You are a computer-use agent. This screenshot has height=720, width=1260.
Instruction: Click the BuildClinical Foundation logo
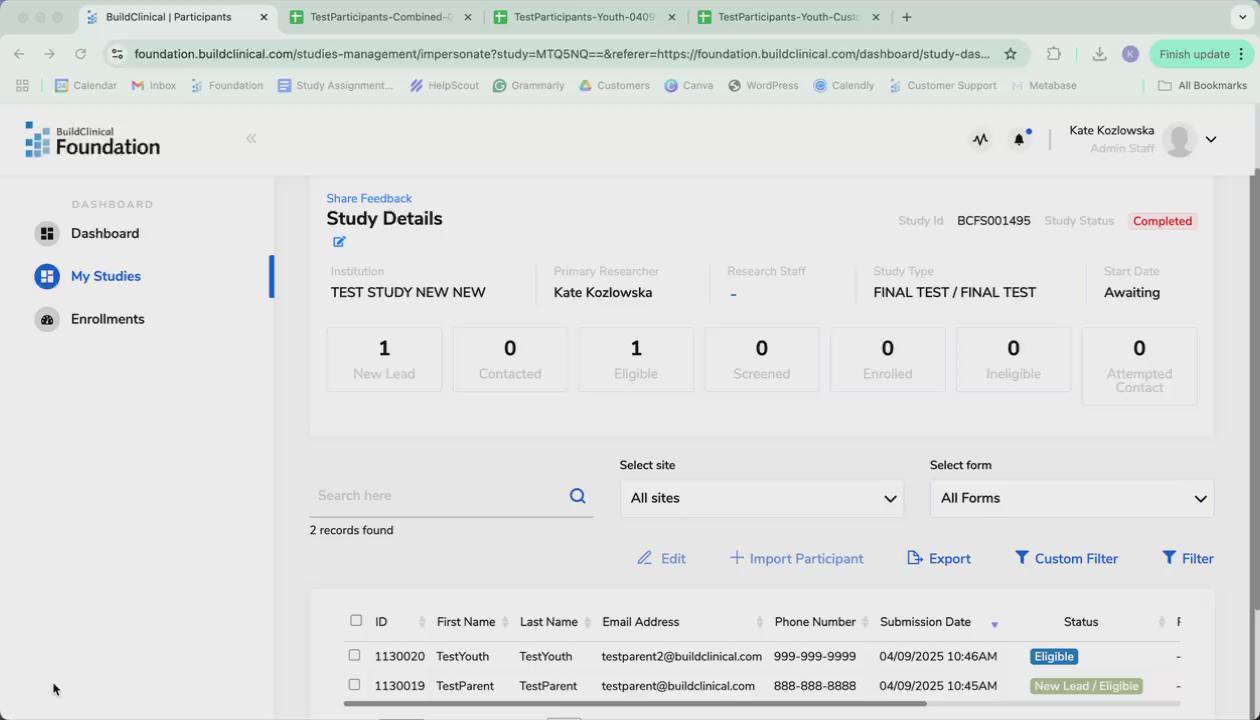coord(92,140)
